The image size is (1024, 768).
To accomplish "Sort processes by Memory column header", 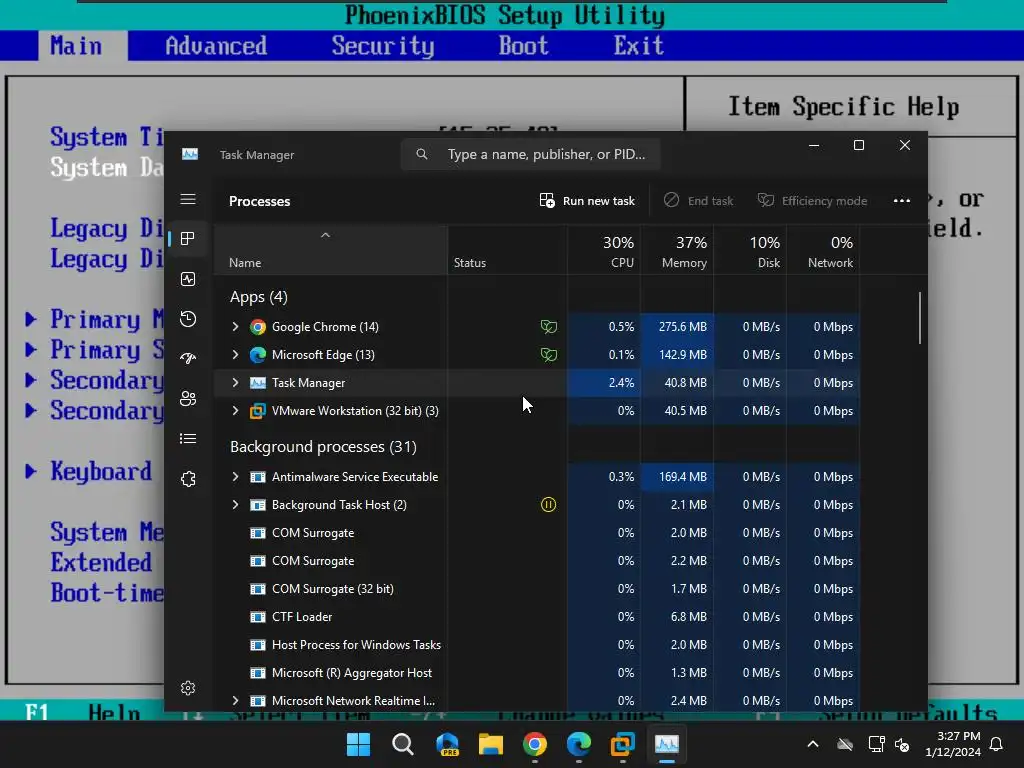I will 677,250.
